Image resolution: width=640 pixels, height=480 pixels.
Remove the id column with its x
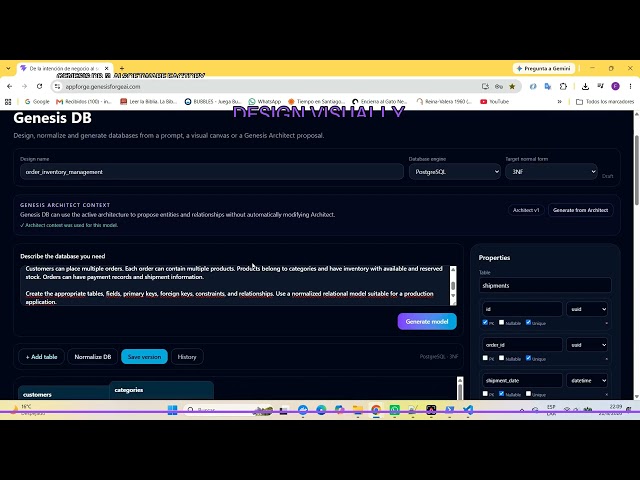pos(606,323)
